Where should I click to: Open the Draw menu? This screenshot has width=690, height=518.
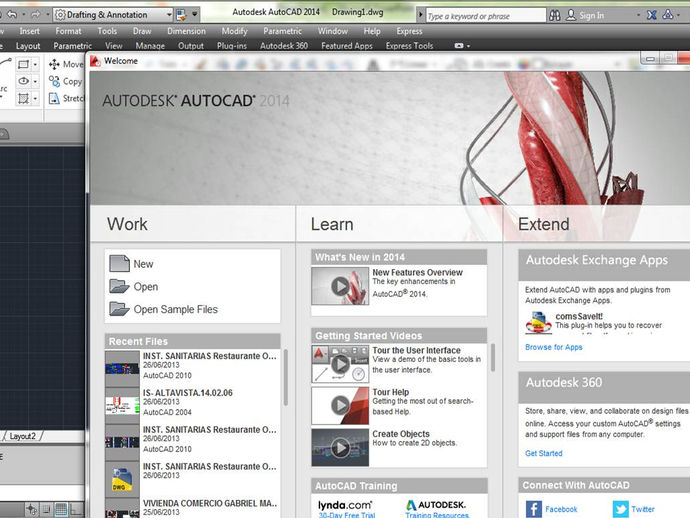coord(142,31)
